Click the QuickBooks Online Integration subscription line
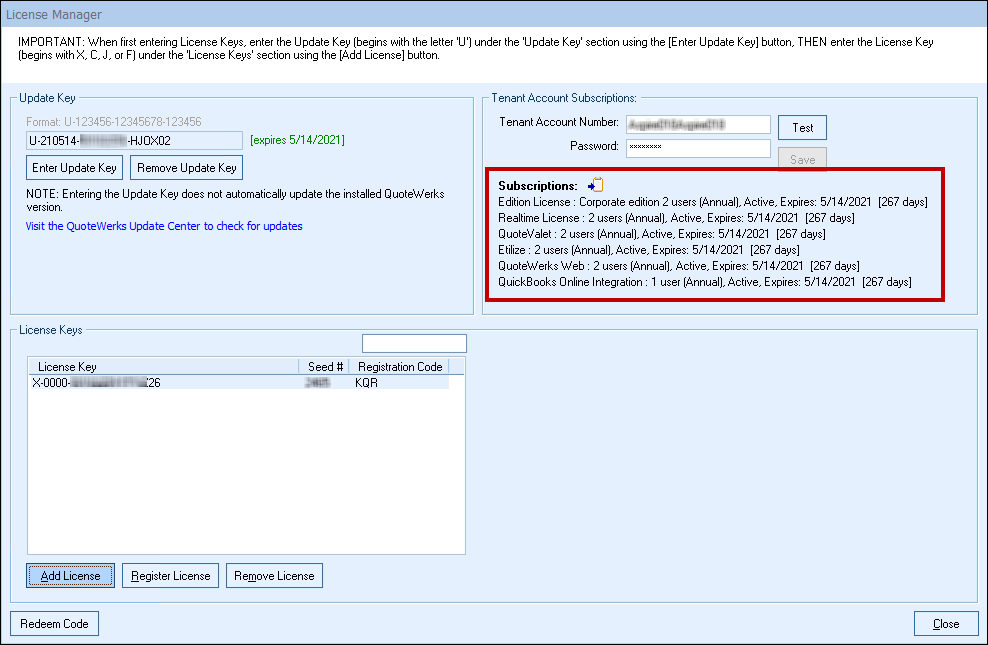 [704, 283]
